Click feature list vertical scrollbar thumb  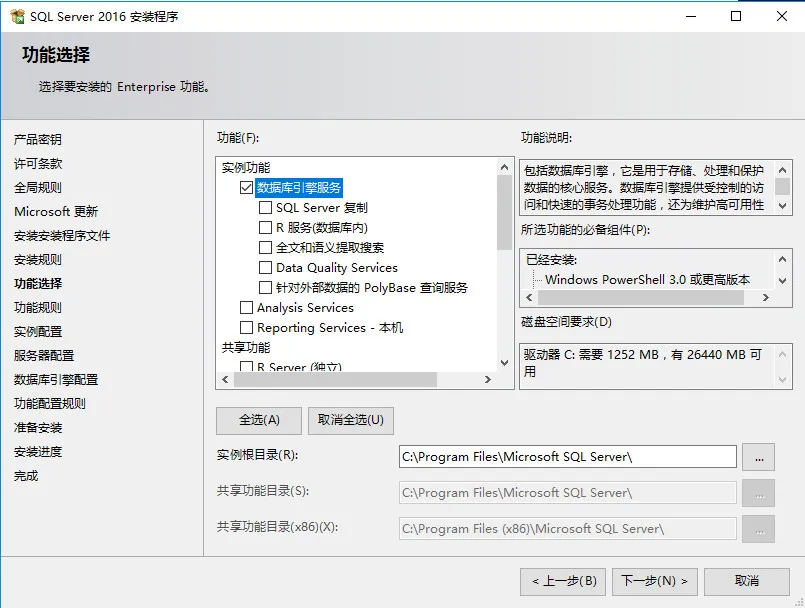pos(505,212)
